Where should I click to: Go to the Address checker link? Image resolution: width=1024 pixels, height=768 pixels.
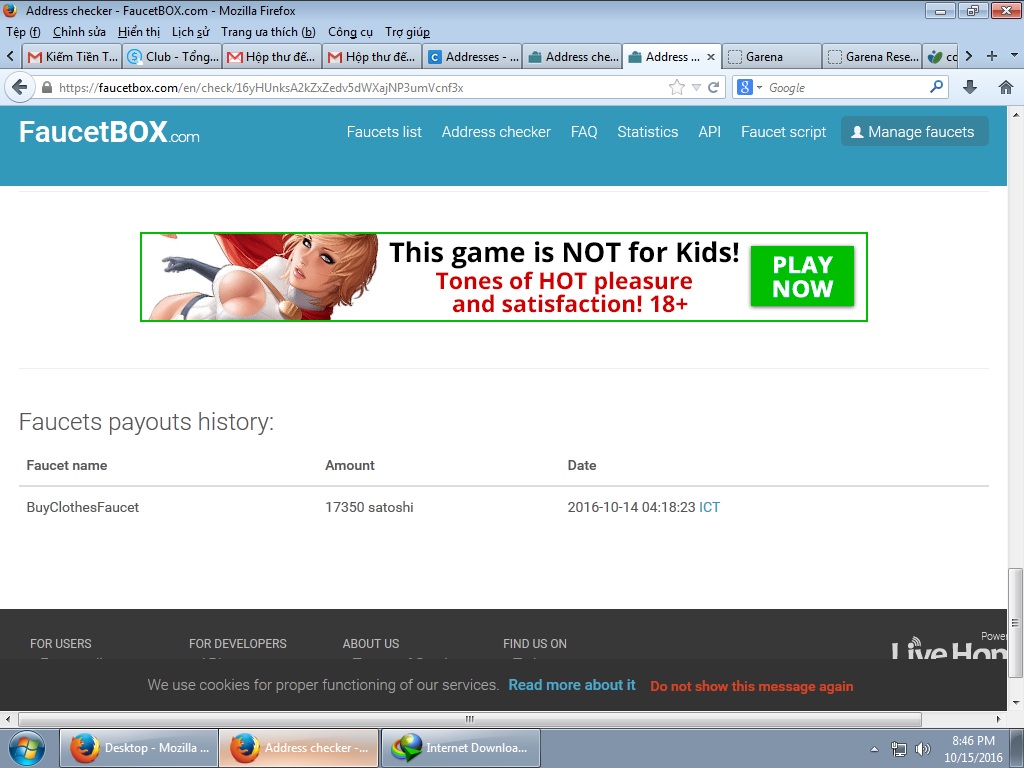[496, 132]
